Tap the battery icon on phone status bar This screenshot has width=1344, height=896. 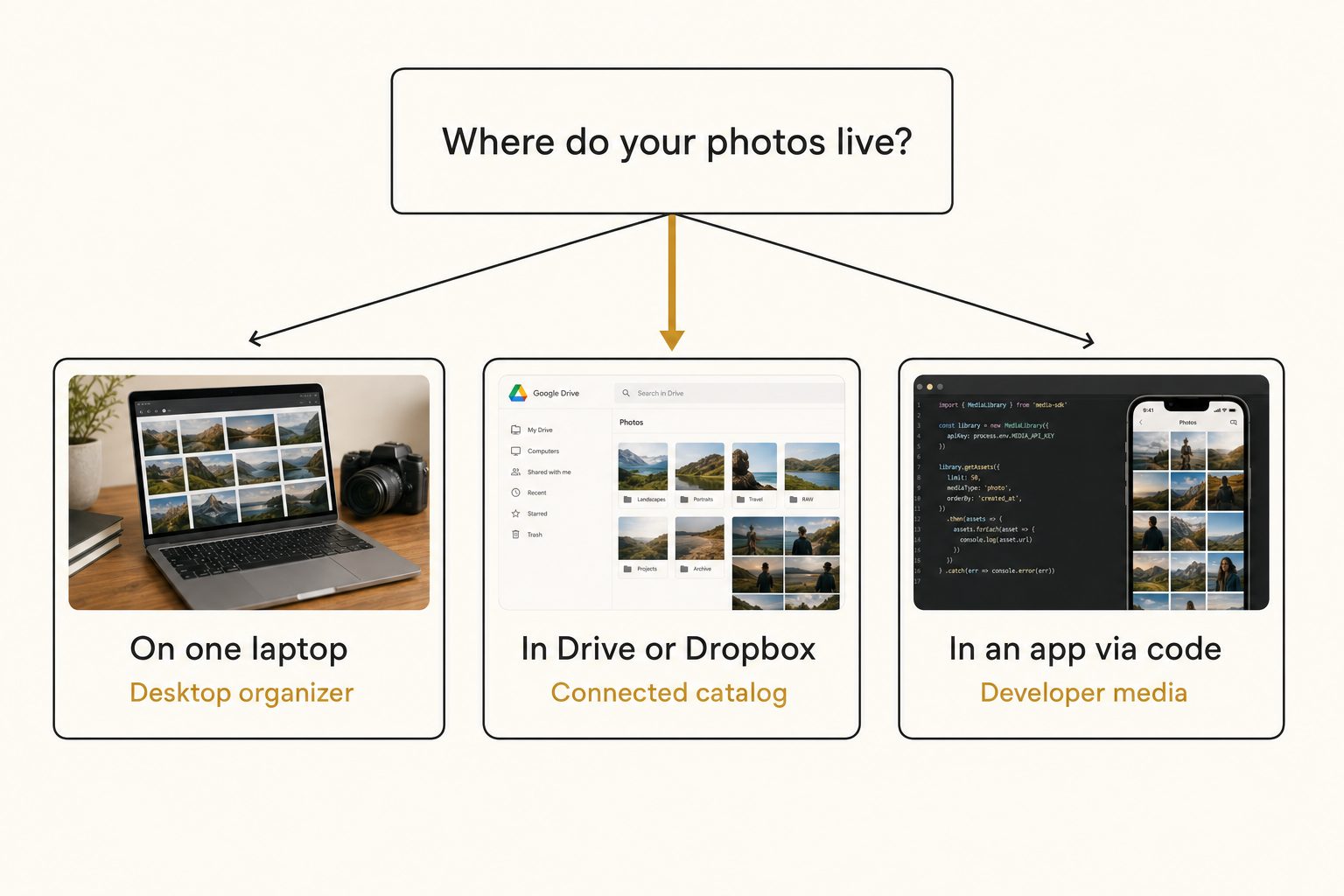pyautogui.click(x=1232, y=409)
